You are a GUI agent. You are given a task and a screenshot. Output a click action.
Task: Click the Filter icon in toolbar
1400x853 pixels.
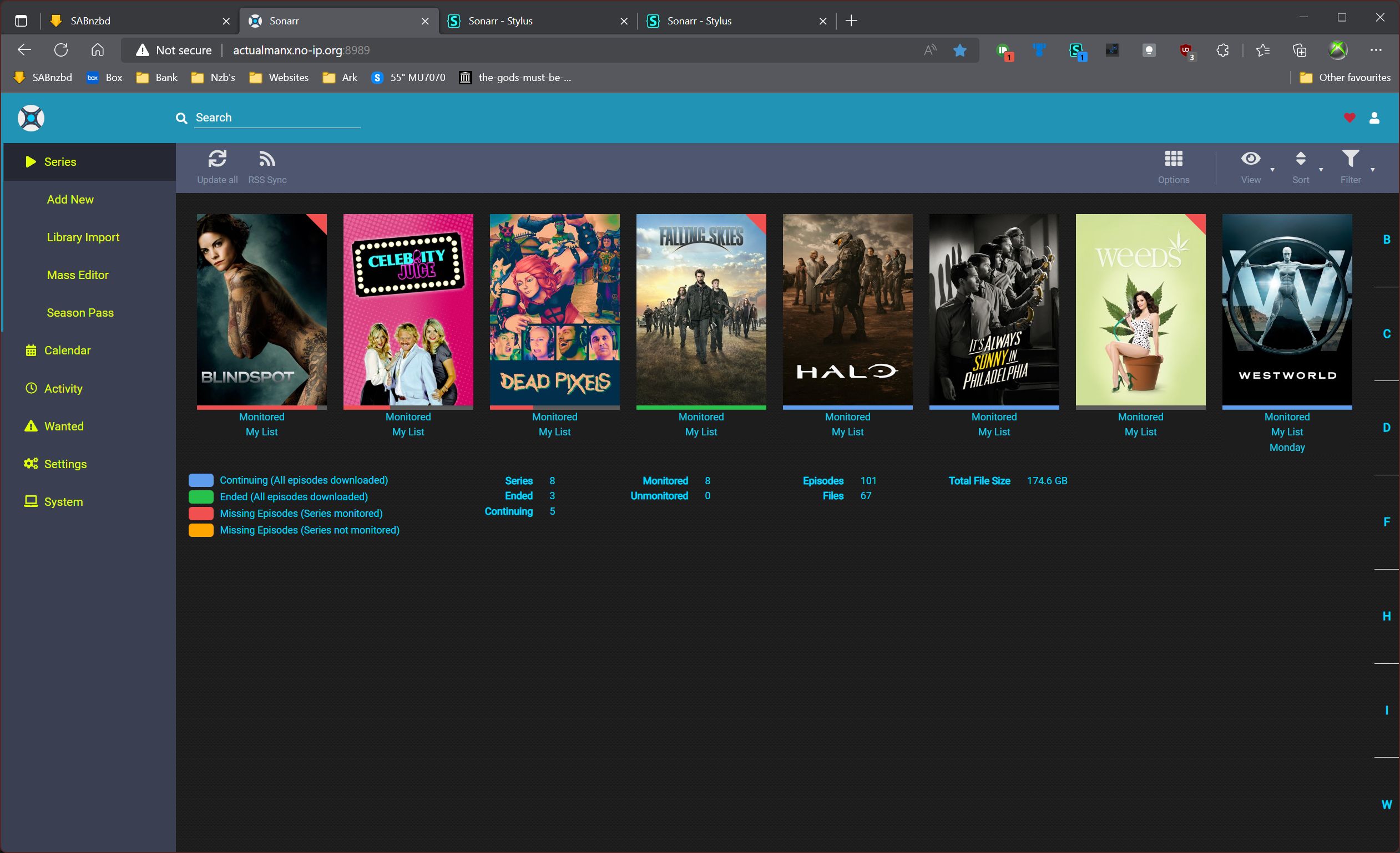(x=1350, y=160)
